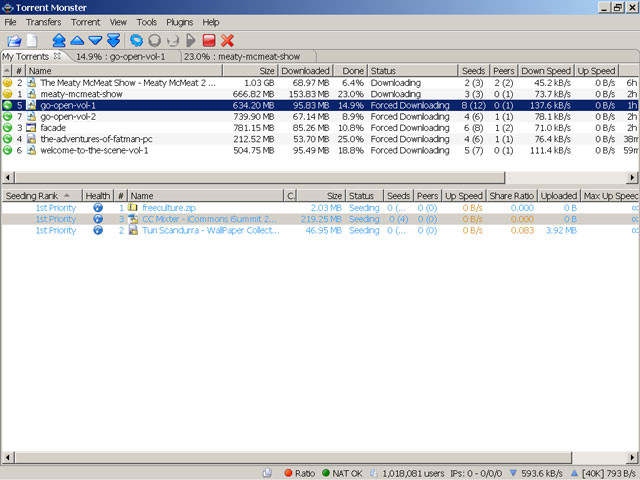Move torrent up with single up arrow

(77, 40)
